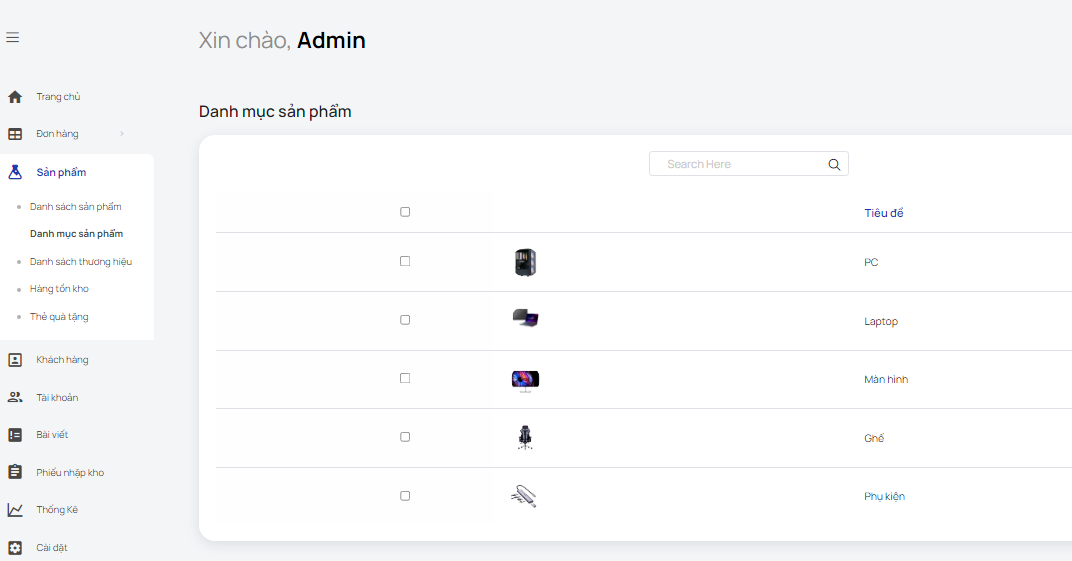Click the Thống Kê chart icon
The image size is (1072, 561).
[x=15, y=510]
